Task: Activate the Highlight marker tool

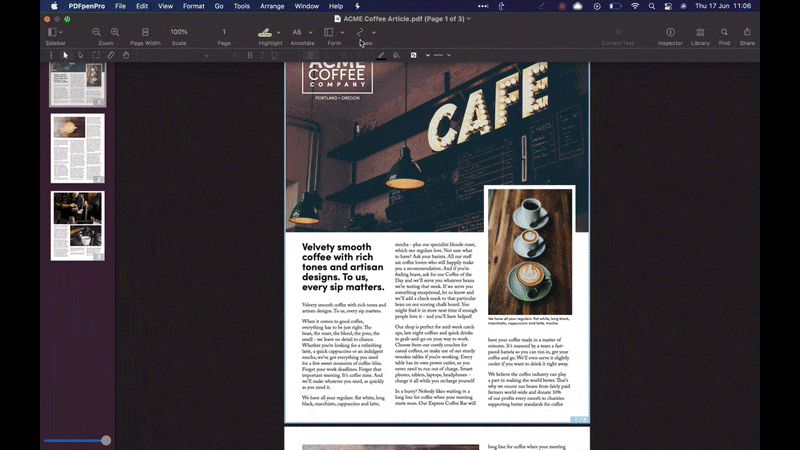Action: [265, 33]
